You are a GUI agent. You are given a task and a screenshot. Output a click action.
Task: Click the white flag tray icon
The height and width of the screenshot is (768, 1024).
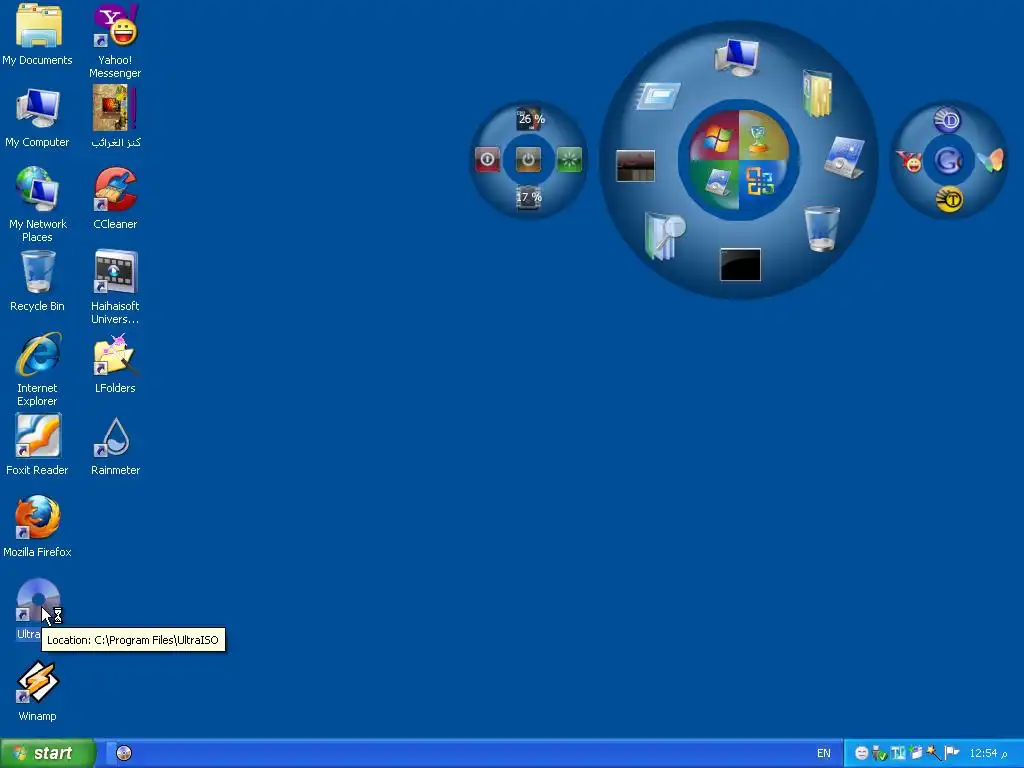point(952,753)
